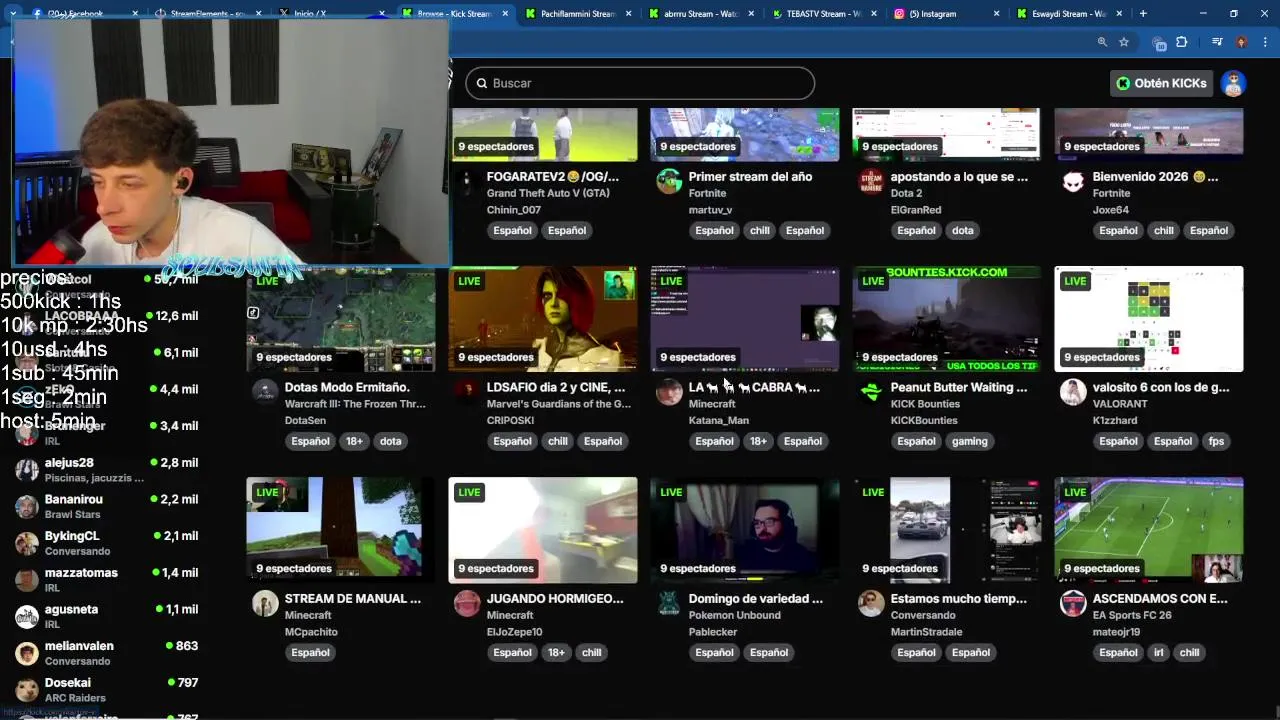
Task: Open Pokemon Unbound category link
Action: [x=734, y=615]
